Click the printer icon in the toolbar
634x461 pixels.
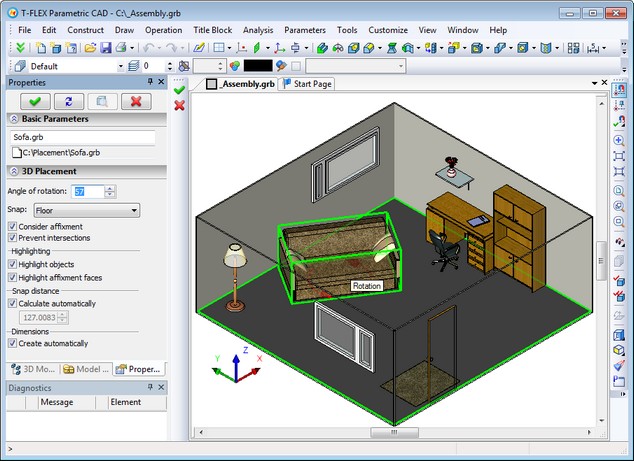(x=121, y=47)
